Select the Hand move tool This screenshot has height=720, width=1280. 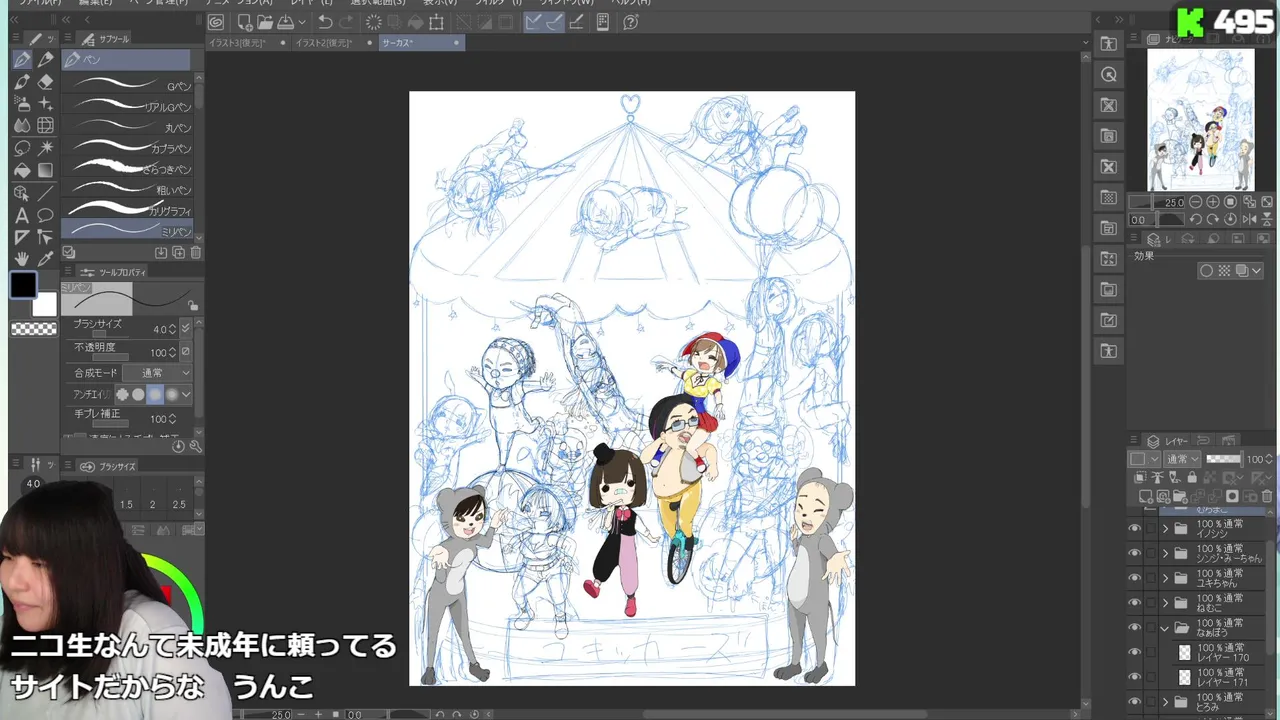22,259
